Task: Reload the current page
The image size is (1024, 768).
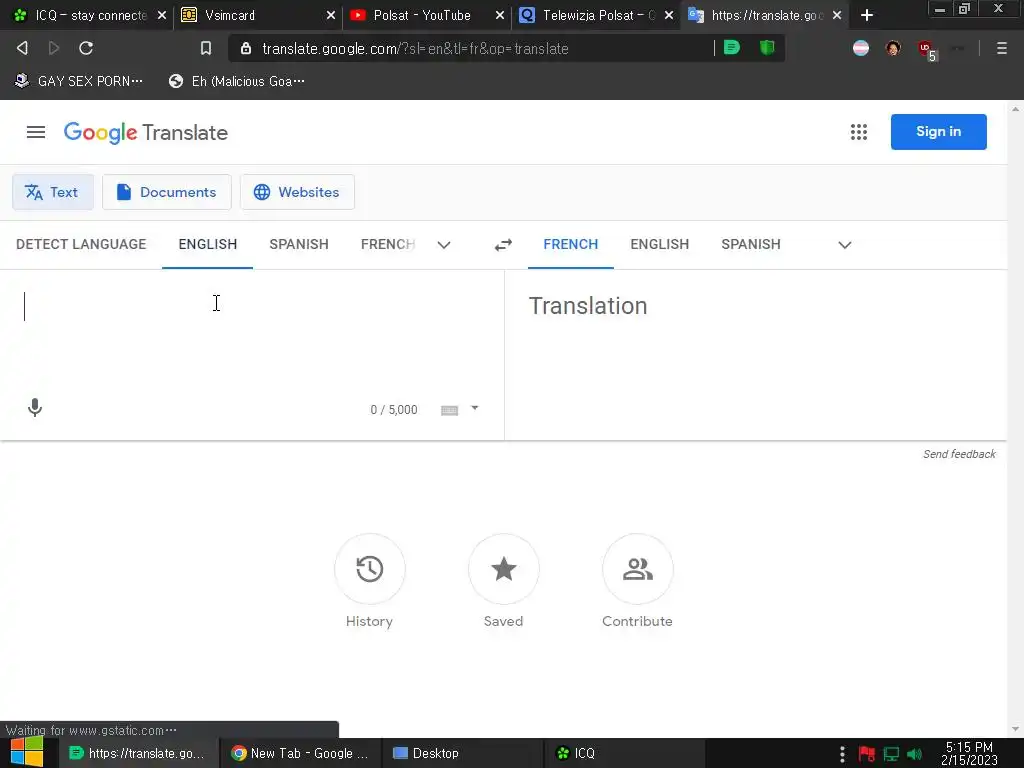Action: pos(86,48)
